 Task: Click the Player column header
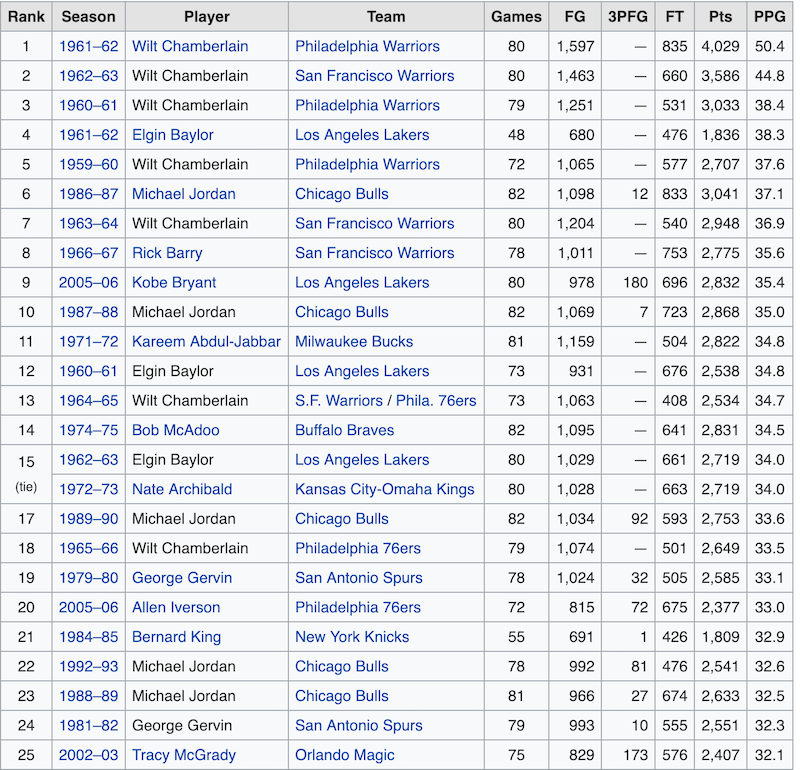[x=207, y=17]
